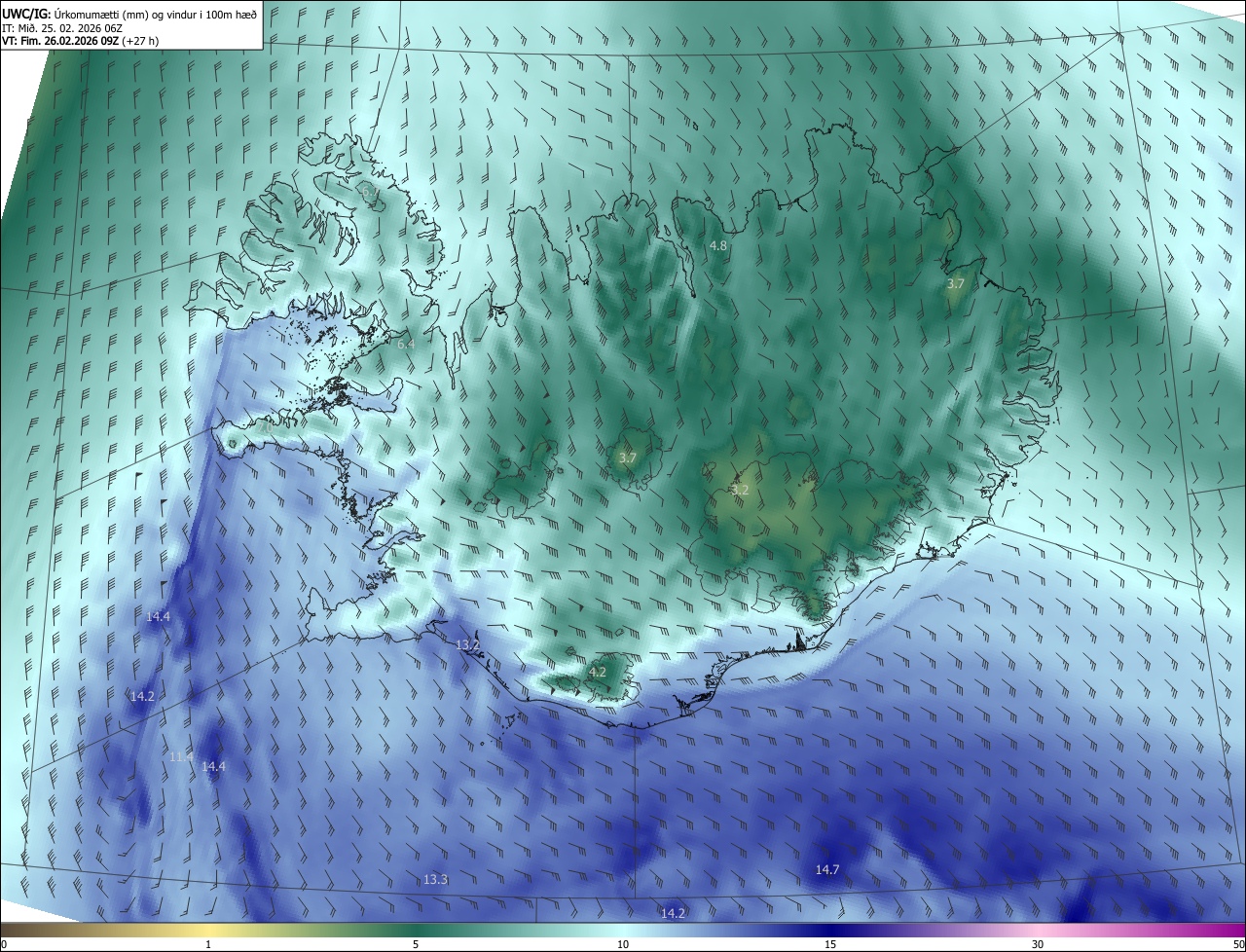Click the valid time "VT: Fim. 26.02.2026 09Z"
The image size is (1246, 952).
tap(60, 41)
